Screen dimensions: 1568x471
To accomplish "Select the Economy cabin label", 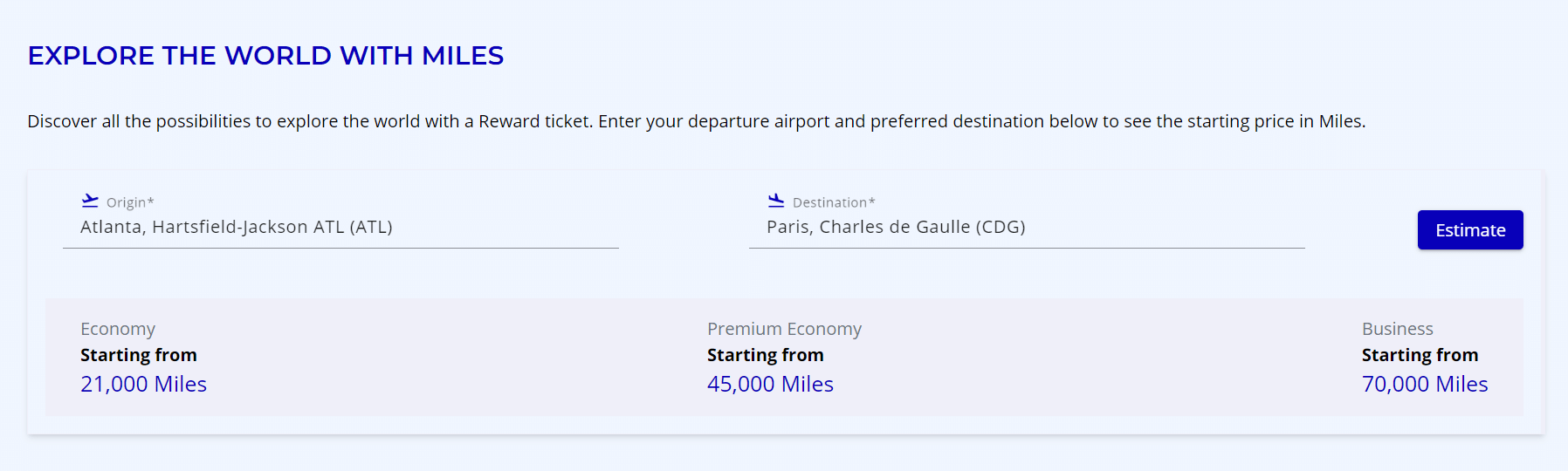I will (x=118, y=329).
